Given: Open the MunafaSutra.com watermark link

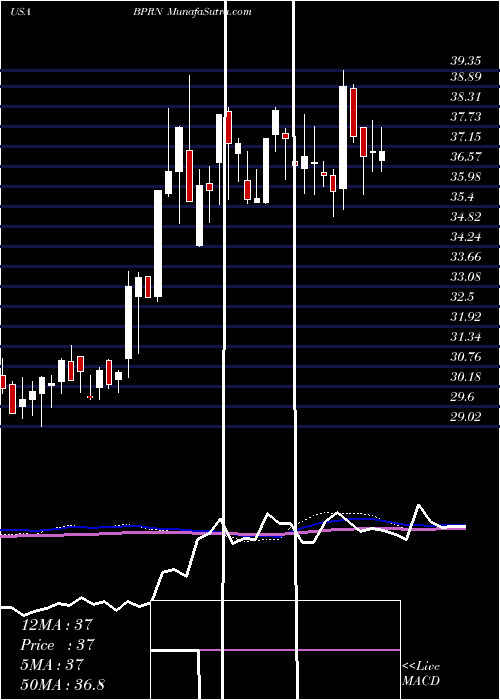Looking at the screenshot, I should coord(209,12).
